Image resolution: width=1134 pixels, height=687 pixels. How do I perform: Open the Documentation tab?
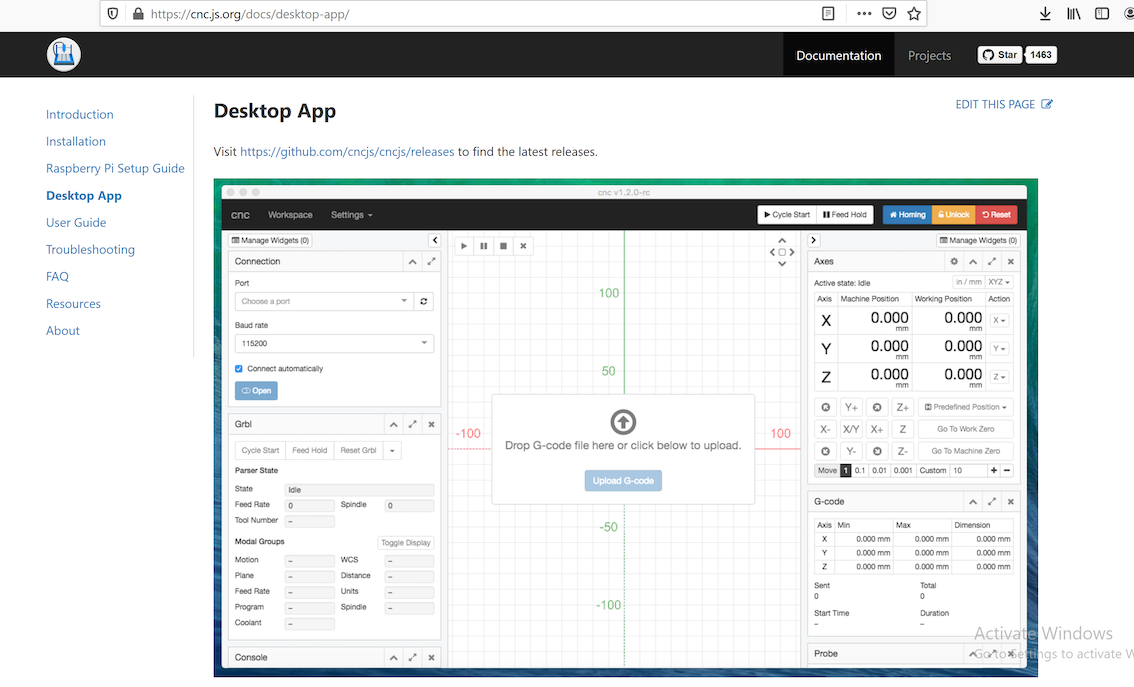838,55
